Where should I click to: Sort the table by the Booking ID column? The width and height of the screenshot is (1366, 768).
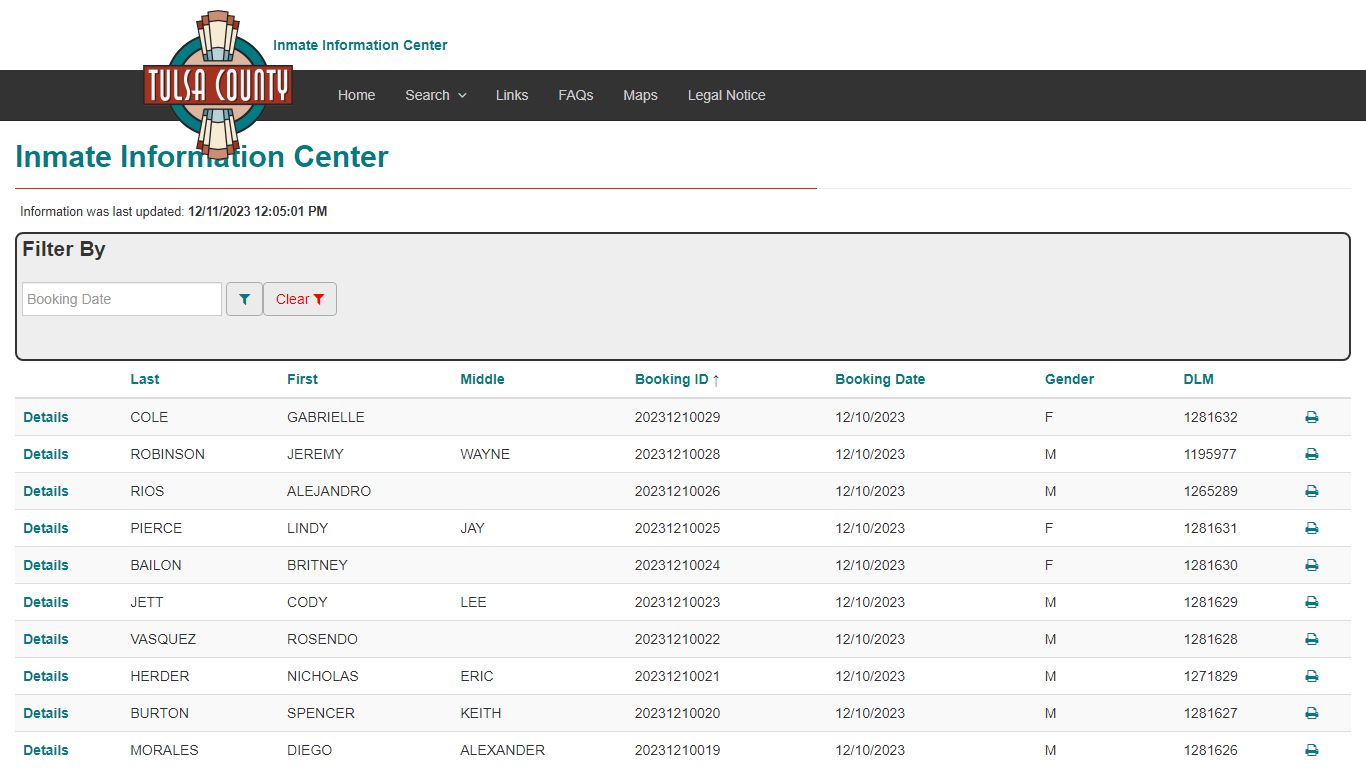click(677, 379)
